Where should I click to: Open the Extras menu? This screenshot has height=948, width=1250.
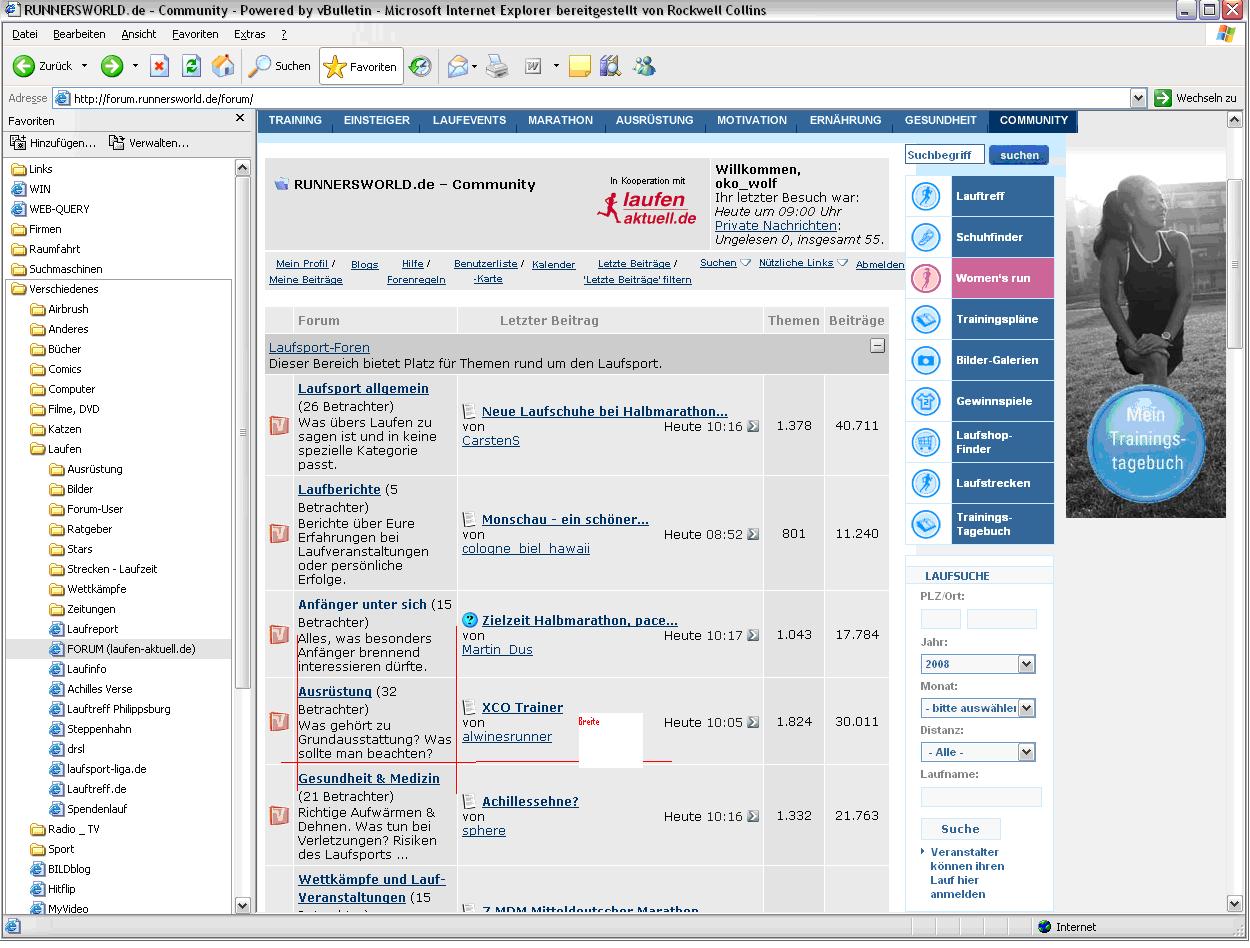coord(249,34)
